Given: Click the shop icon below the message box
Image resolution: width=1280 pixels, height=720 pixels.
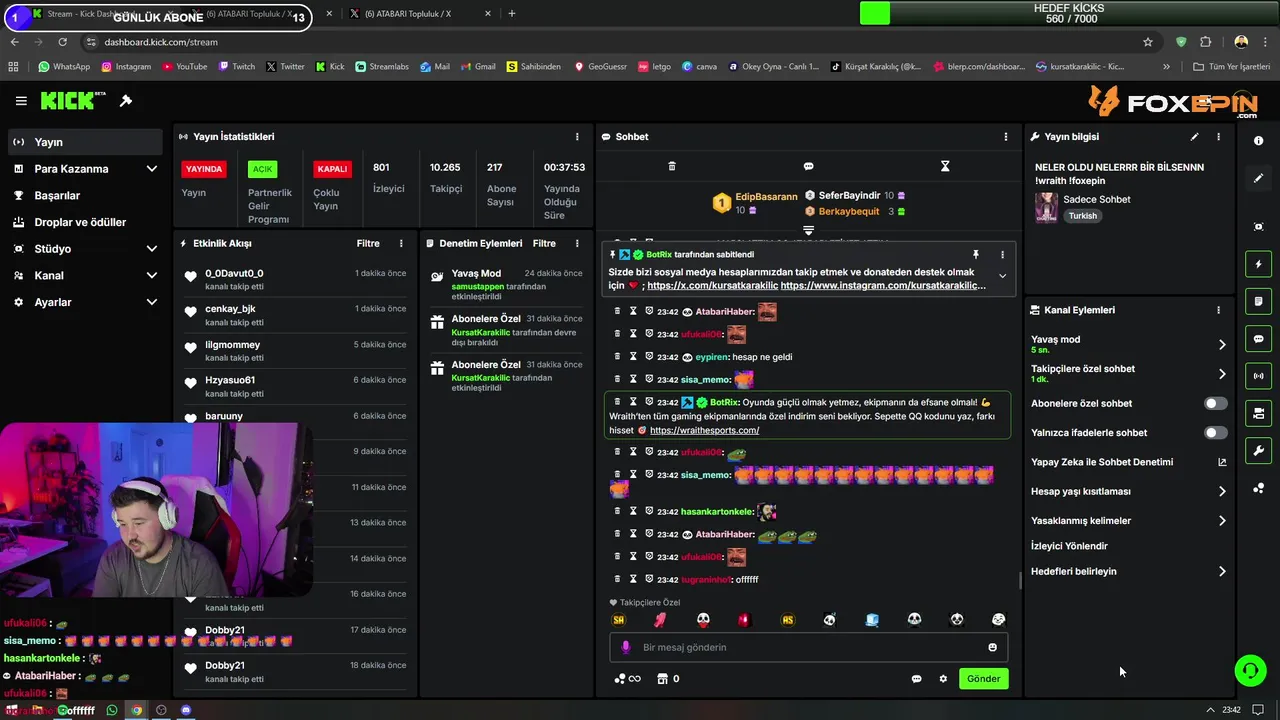Looking at the screenshot, I should (x=662, y=679).
